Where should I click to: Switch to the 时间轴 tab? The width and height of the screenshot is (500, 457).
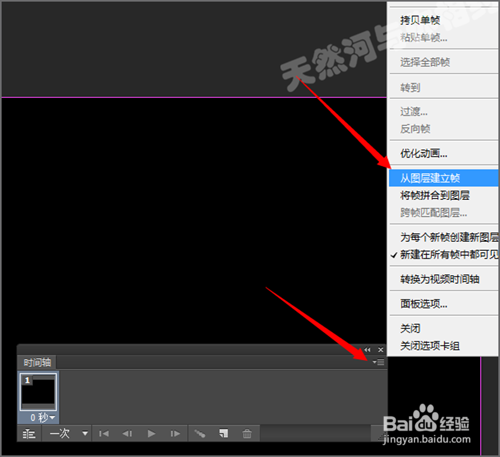tap(37, 362)
